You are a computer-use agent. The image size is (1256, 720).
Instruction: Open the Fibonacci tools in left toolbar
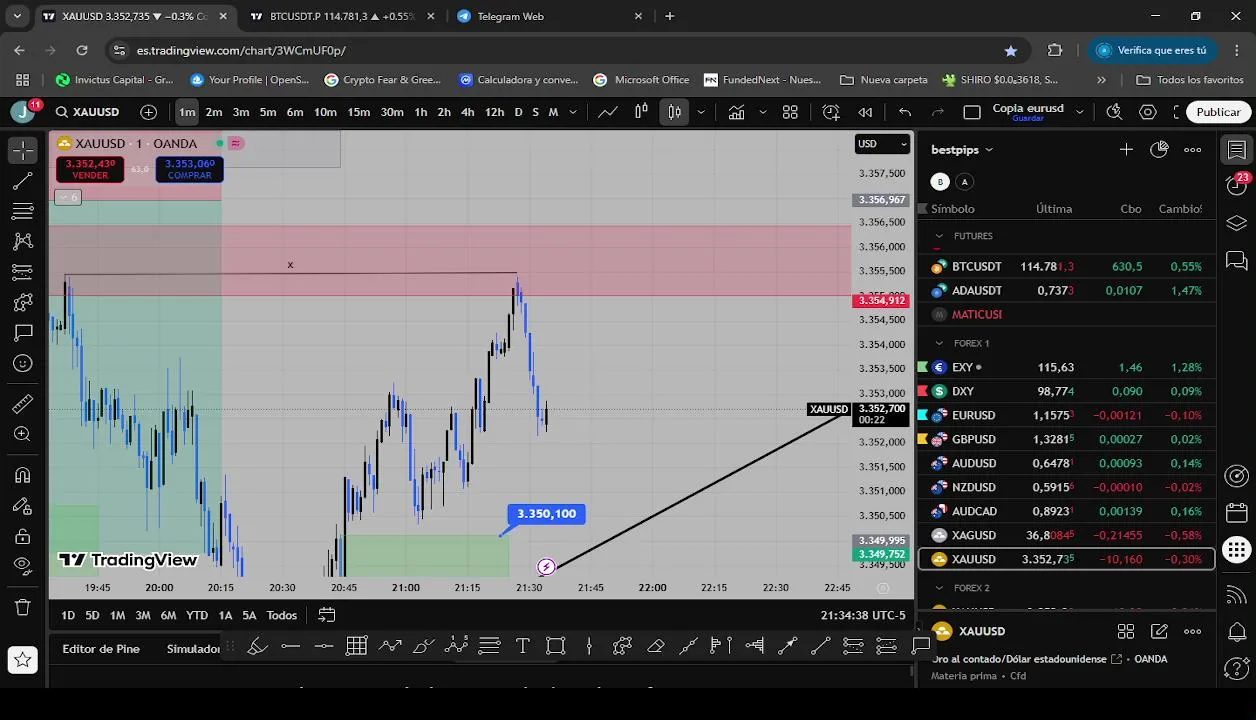pyautogui.click(x=22, y=211)
